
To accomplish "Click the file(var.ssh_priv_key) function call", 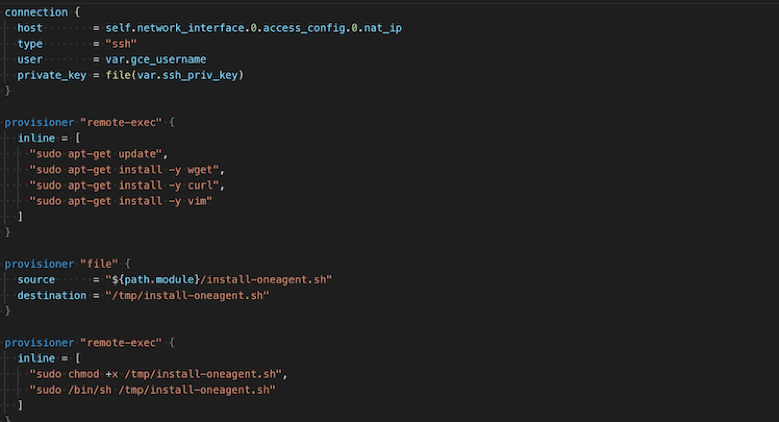I will (x=174, y=75).
